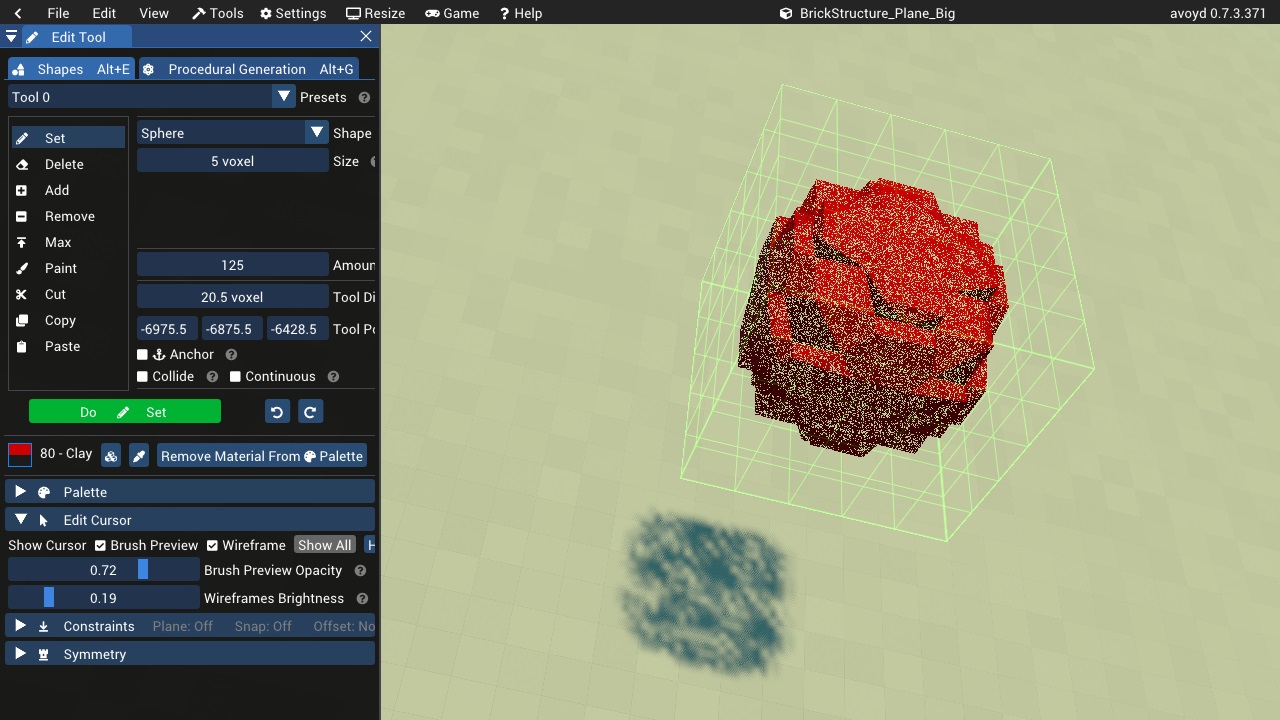Viewport: 1280px width, 720px height.
Task: Open the Settings menu
Action: coord(293,13)
